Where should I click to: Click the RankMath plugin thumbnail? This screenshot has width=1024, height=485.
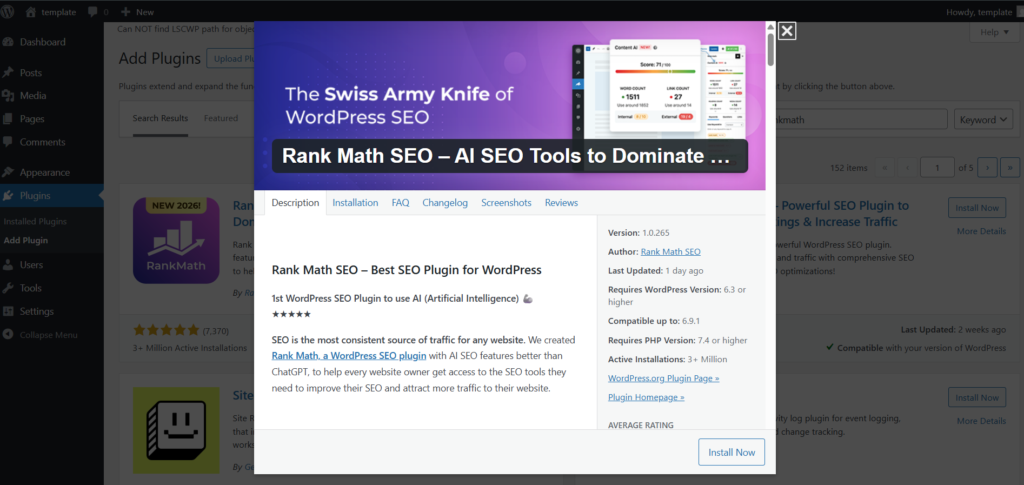176,240
